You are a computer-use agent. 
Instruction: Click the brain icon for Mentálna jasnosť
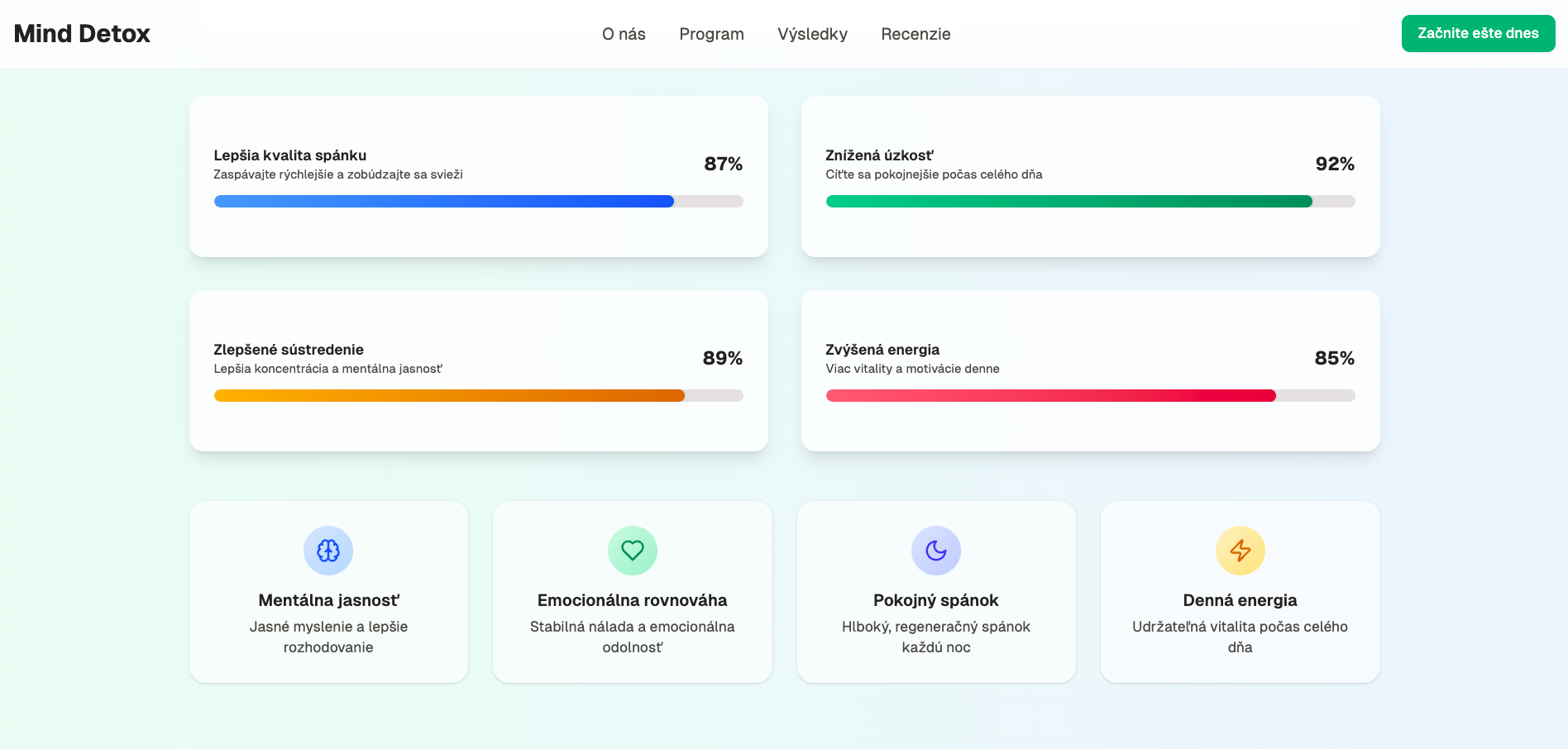[x=328, y=551]
